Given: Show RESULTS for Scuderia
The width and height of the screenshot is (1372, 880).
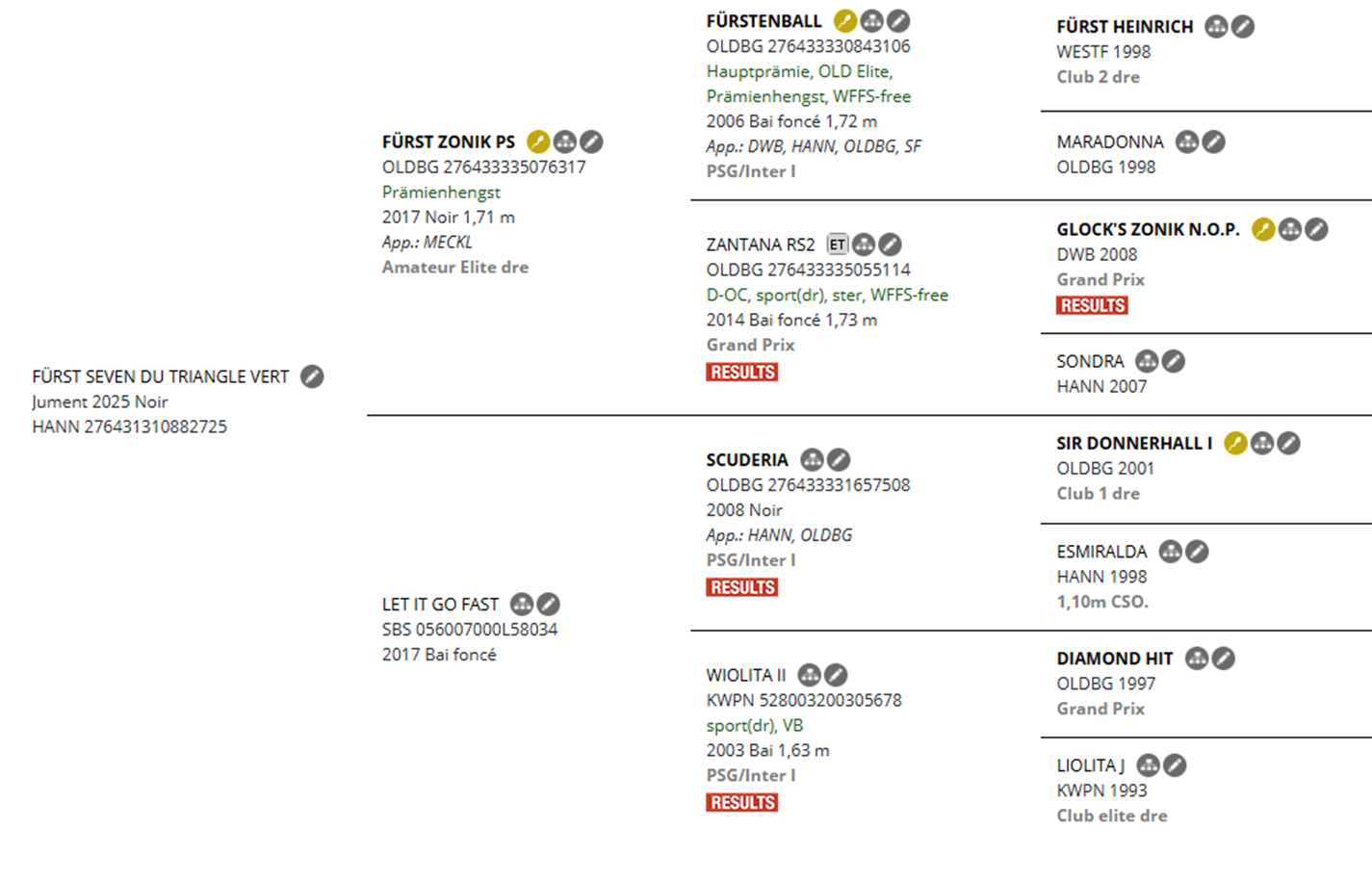Looking at the screenshot, I should point(741,587).
